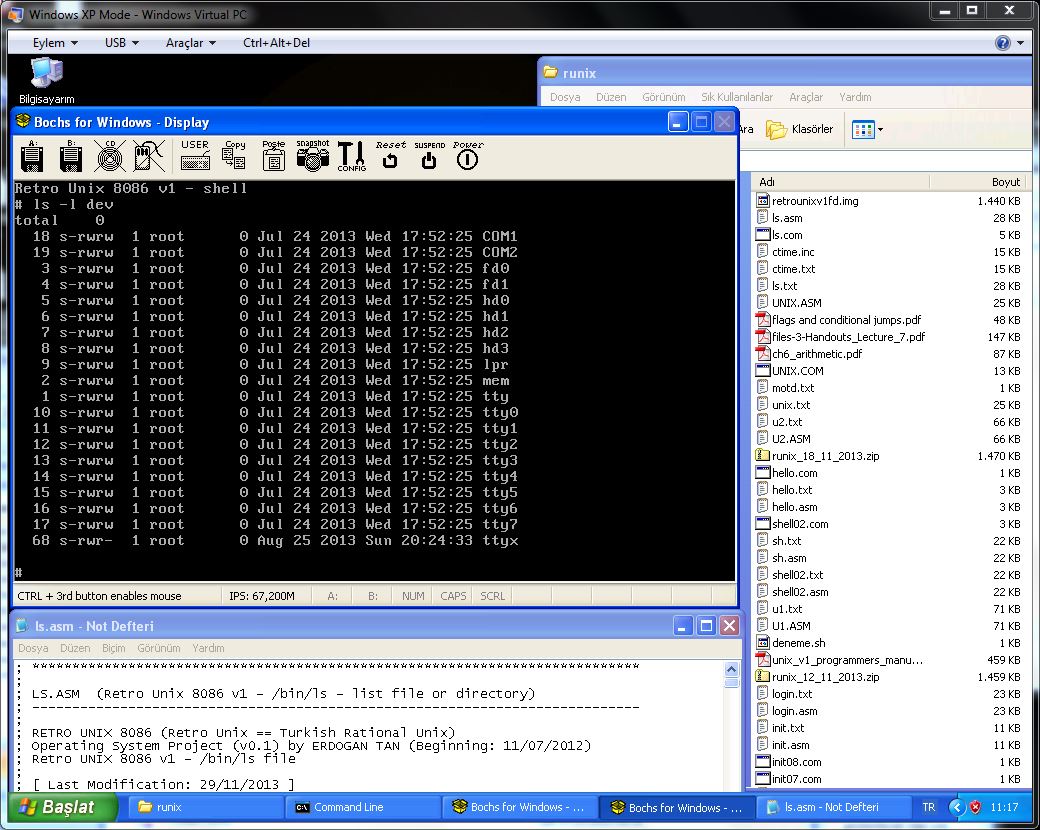Click the USER keyboard shortcut icon
The image size is (1040, 830).
tap(195, 157)
